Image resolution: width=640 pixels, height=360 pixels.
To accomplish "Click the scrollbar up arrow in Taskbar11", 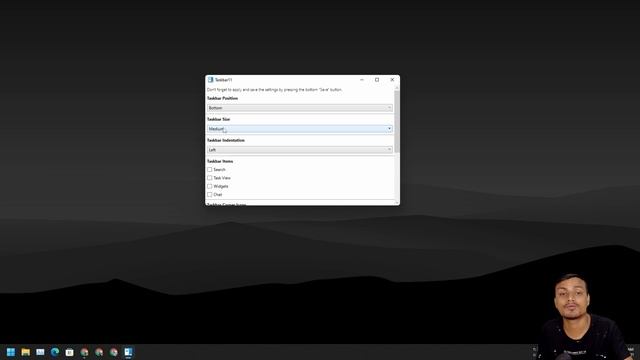I will pos(397,88).
